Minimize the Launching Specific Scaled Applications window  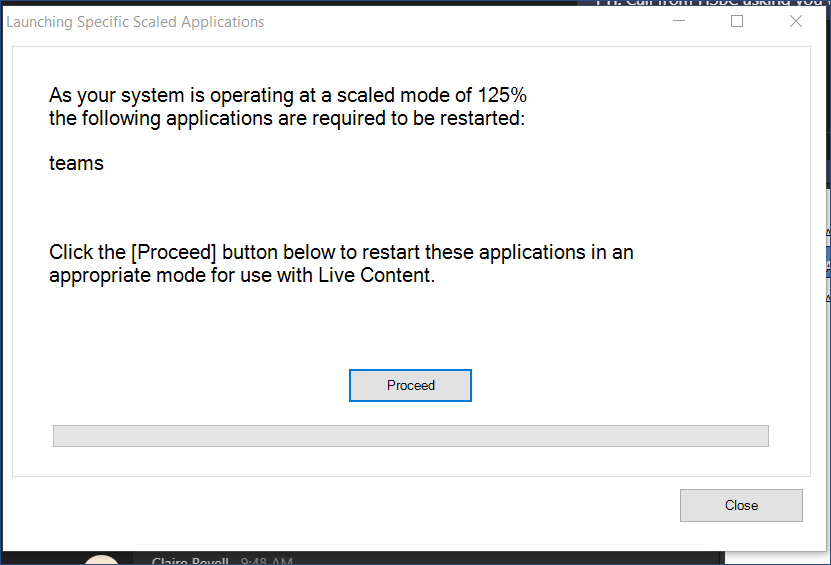coord(679,21)
